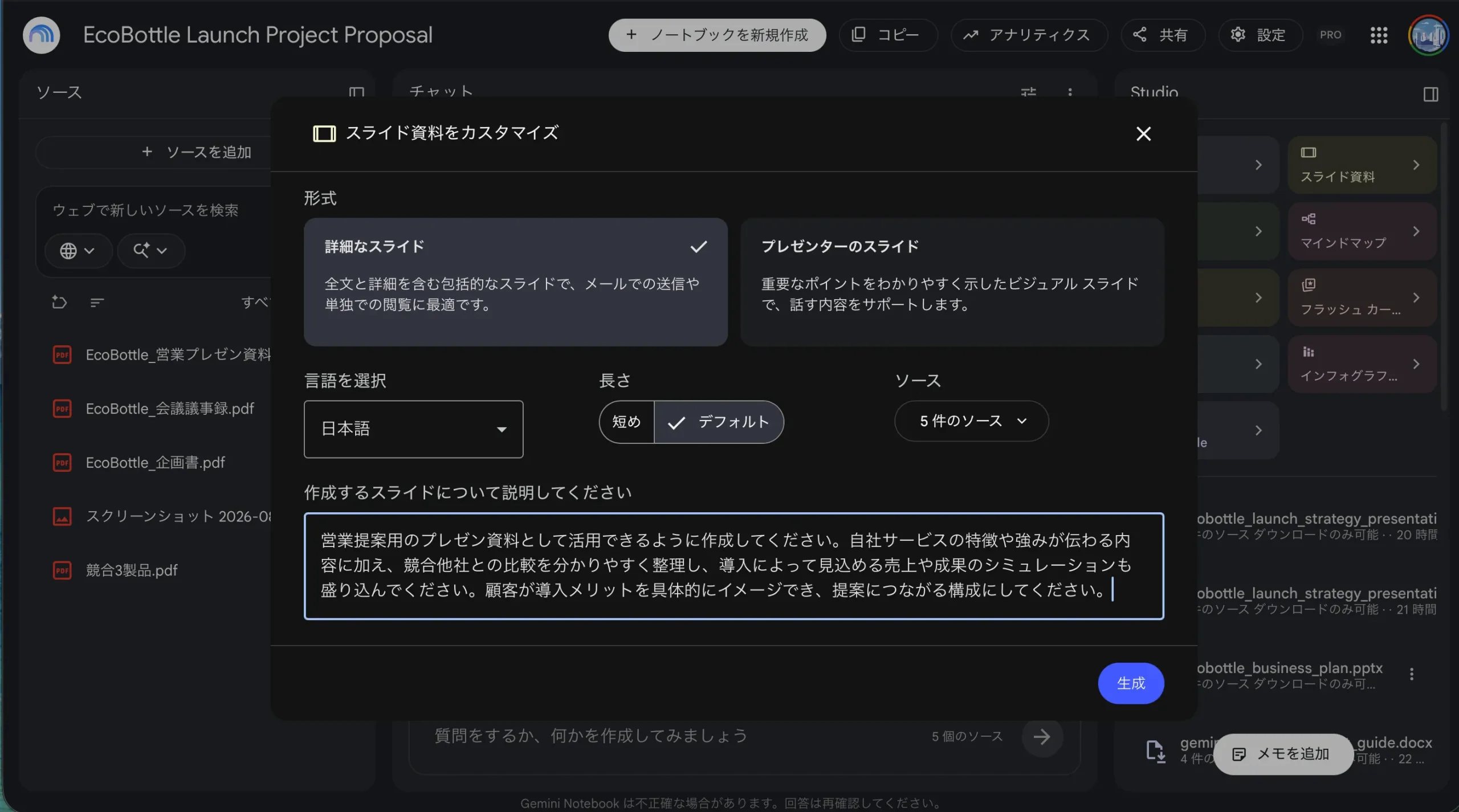Open the user account avatar
The image size is (1459, 812).
coord(1428,35)
